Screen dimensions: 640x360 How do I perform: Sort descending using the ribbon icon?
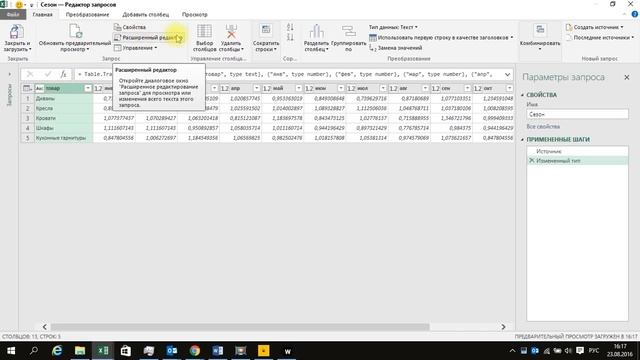tap(290, 37)
